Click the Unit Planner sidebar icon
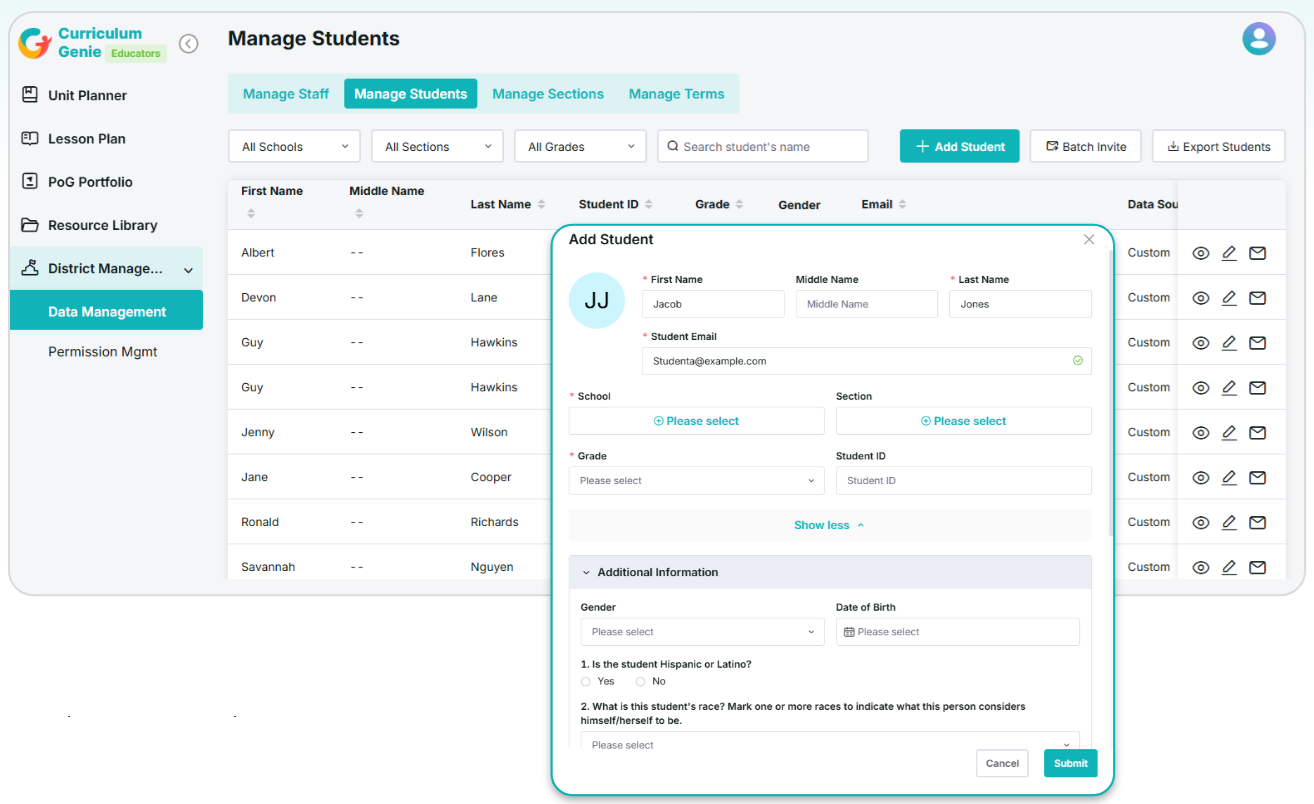 [30, 95]
